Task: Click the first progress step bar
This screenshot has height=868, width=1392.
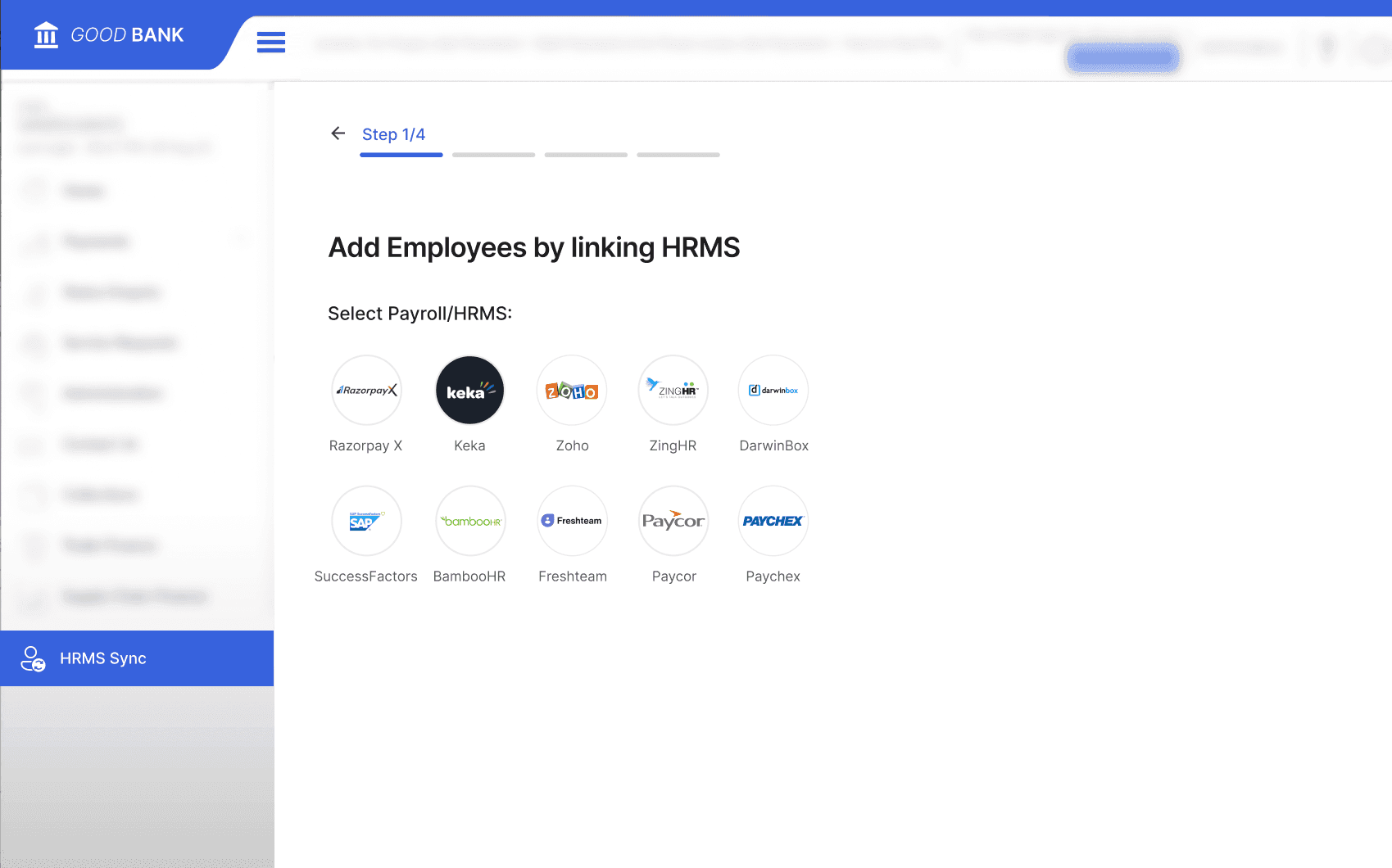Action: point(401,155)
